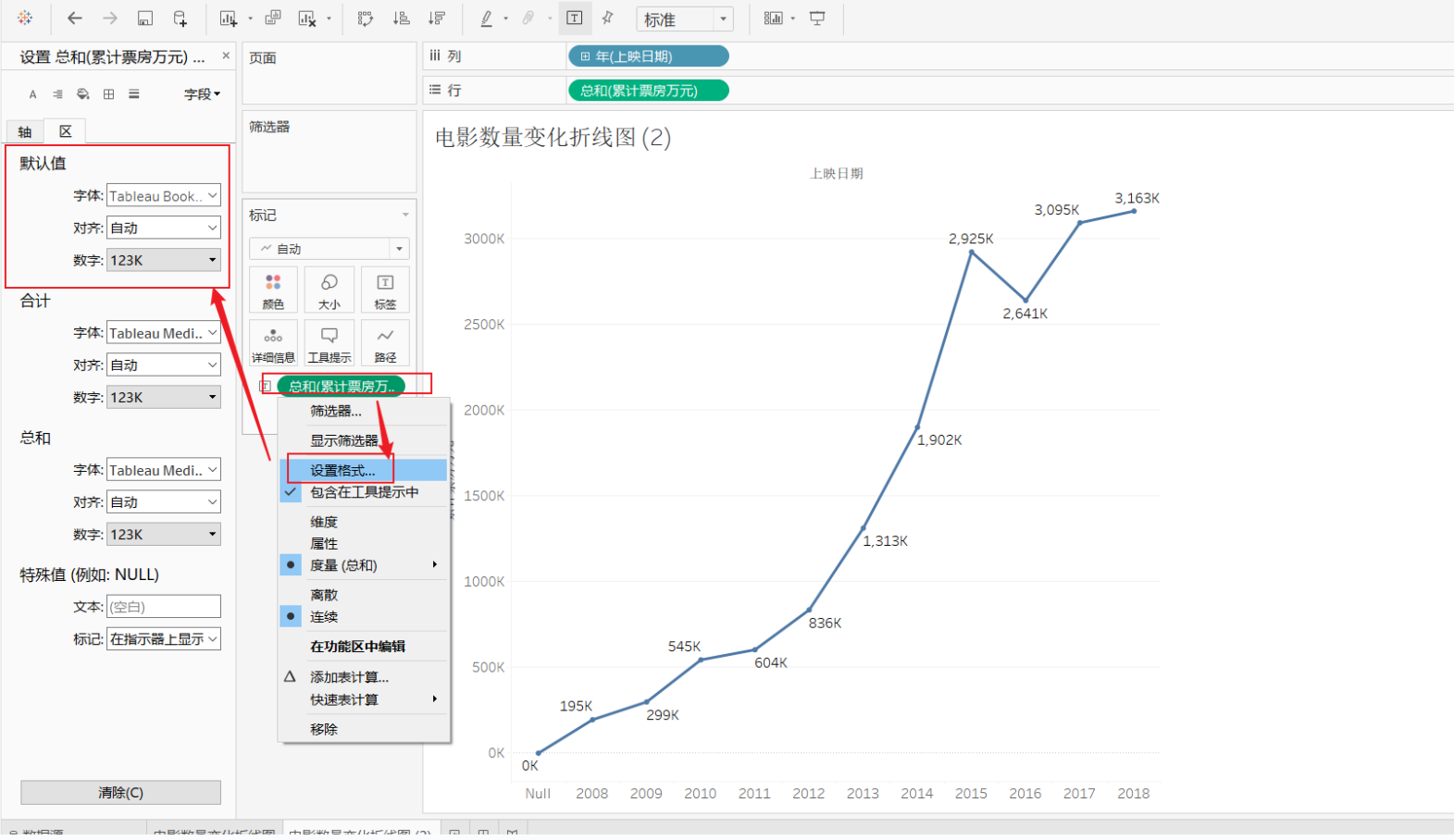The image size is (1454, 840).
Task: Switch to the 轴 tab
Action: (x=25, y=132)
